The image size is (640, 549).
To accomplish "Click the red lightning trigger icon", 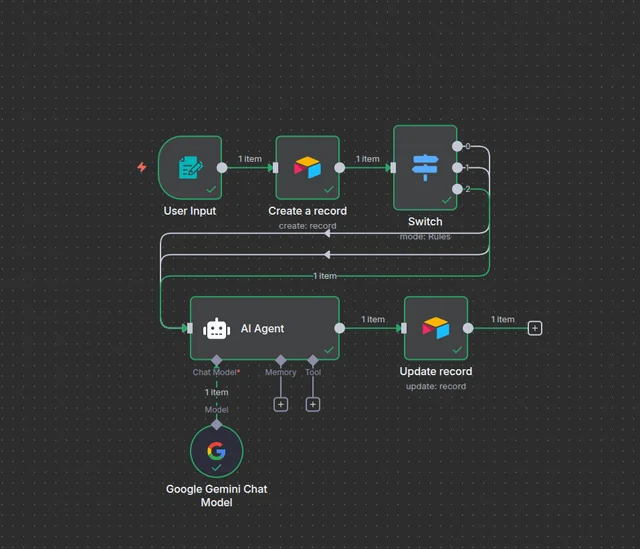I will tap(142, 167).
